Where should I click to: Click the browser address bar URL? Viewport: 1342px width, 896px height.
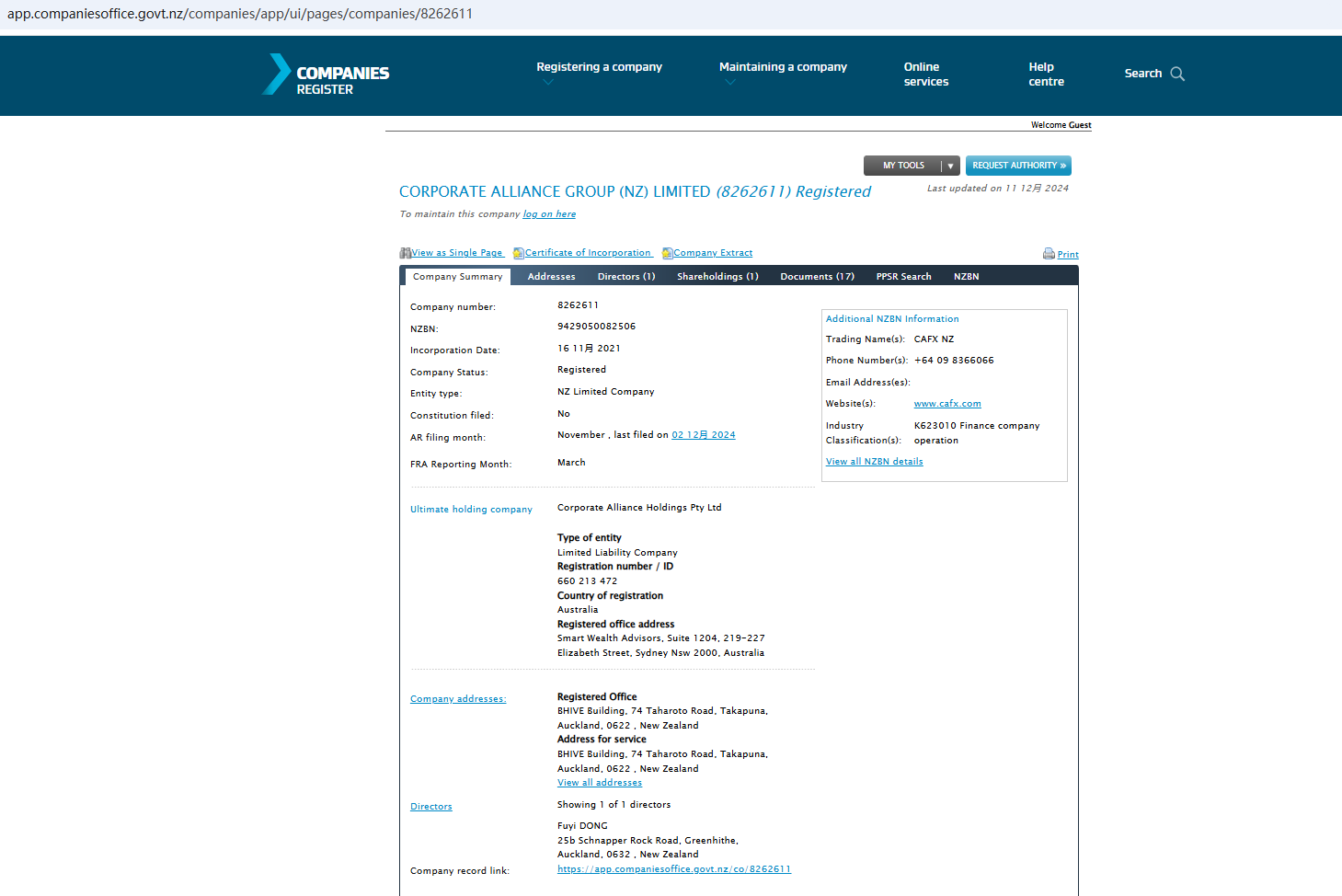tap(240, 14)
